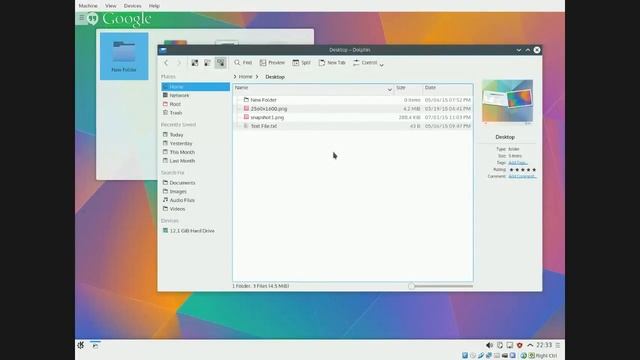640x360 pixels.
Task: Select Root in Places sidebar
Action: click(x=196, y=104)
